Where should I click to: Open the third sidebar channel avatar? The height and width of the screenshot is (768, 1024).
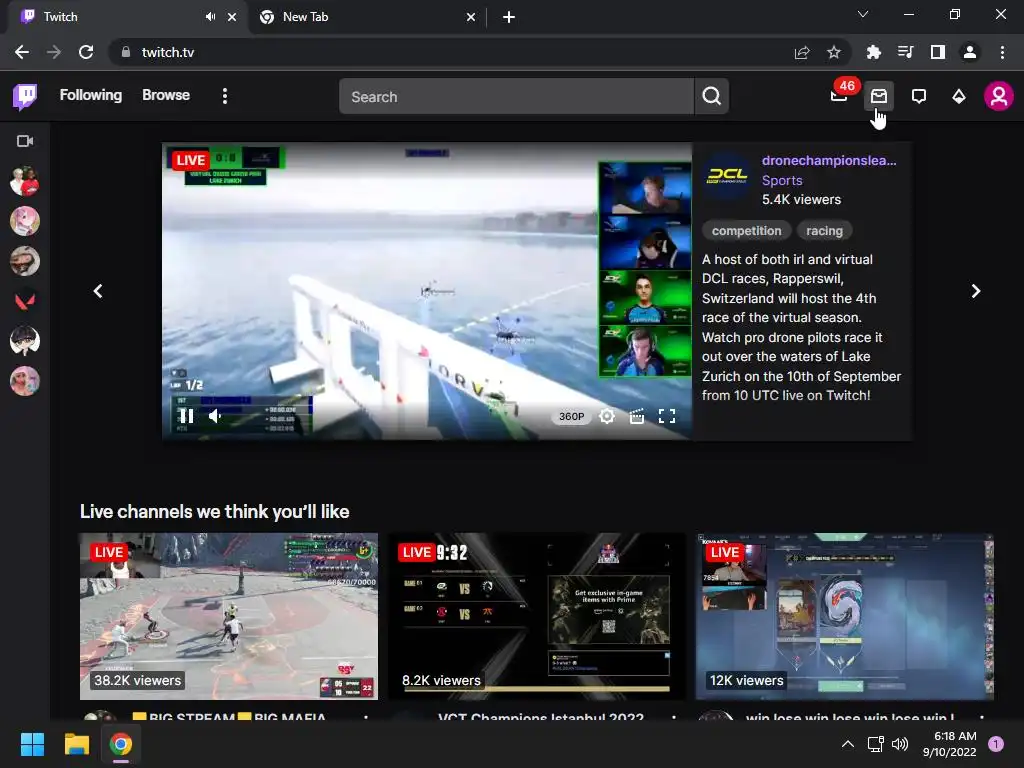(25, 261)
